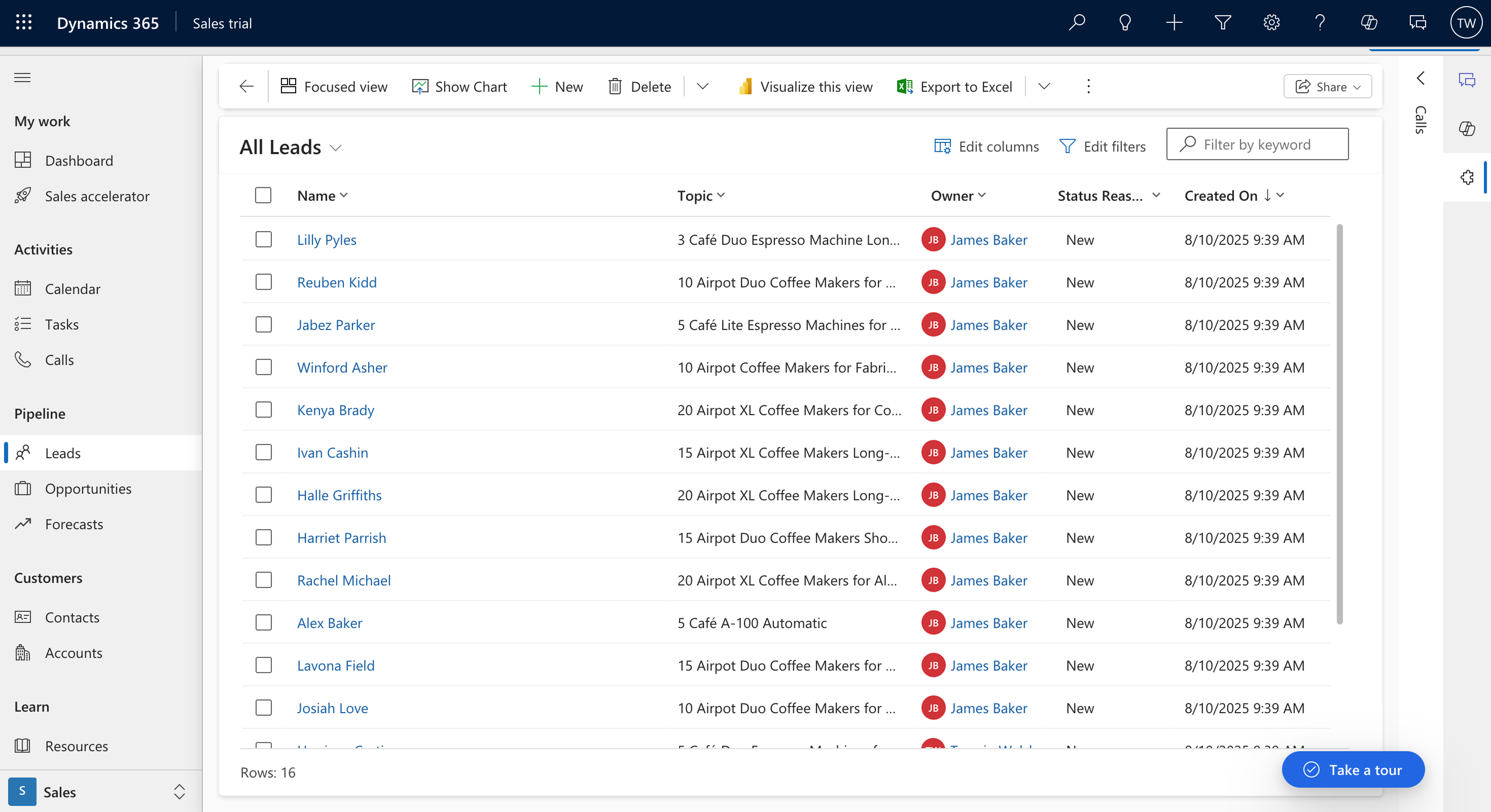
Task: Switch area using the Sales selector
Action: 101,792
